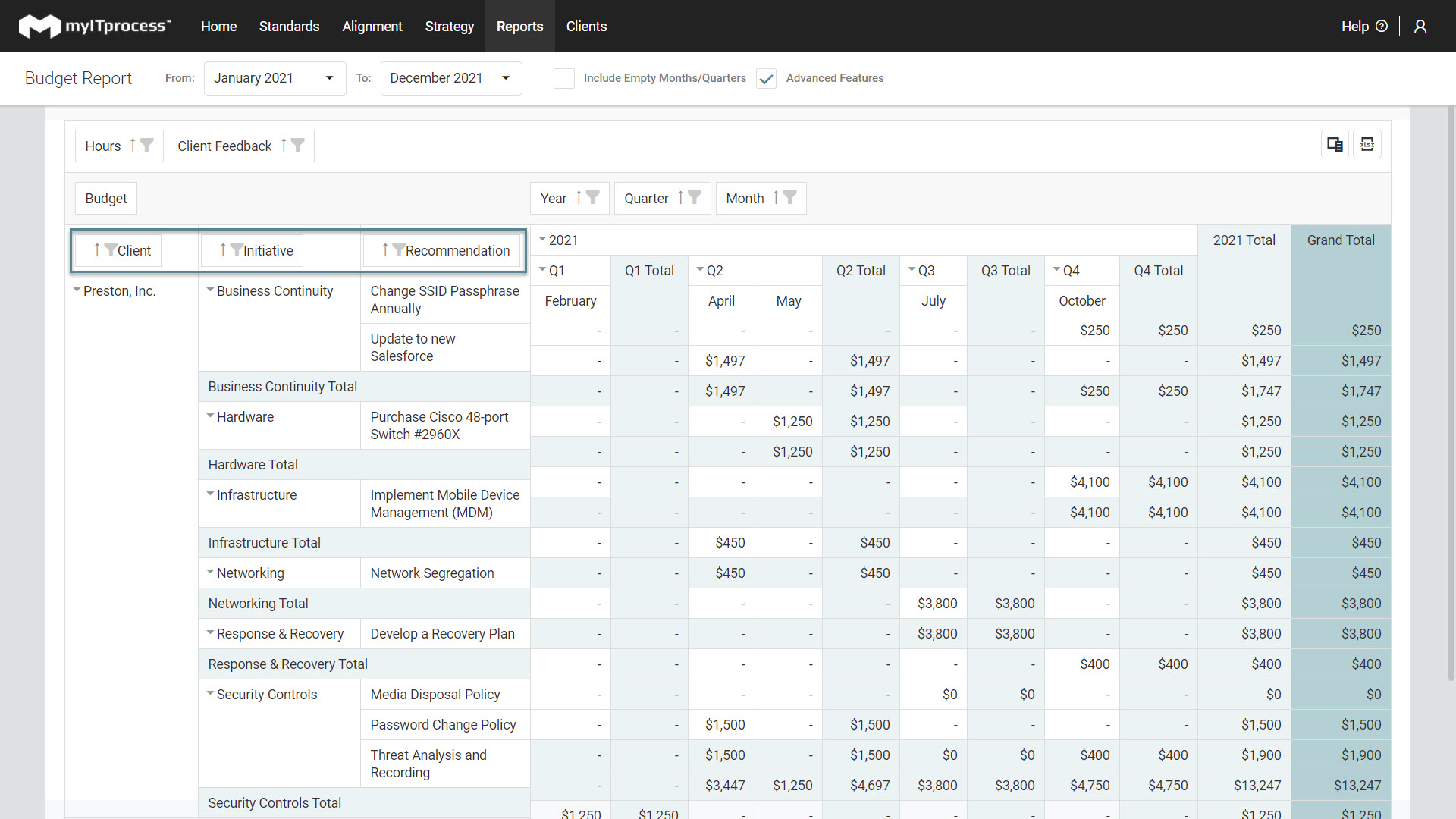1456x819 pixels.
Task: Open the Alignment menu
Action: point(372,27)
